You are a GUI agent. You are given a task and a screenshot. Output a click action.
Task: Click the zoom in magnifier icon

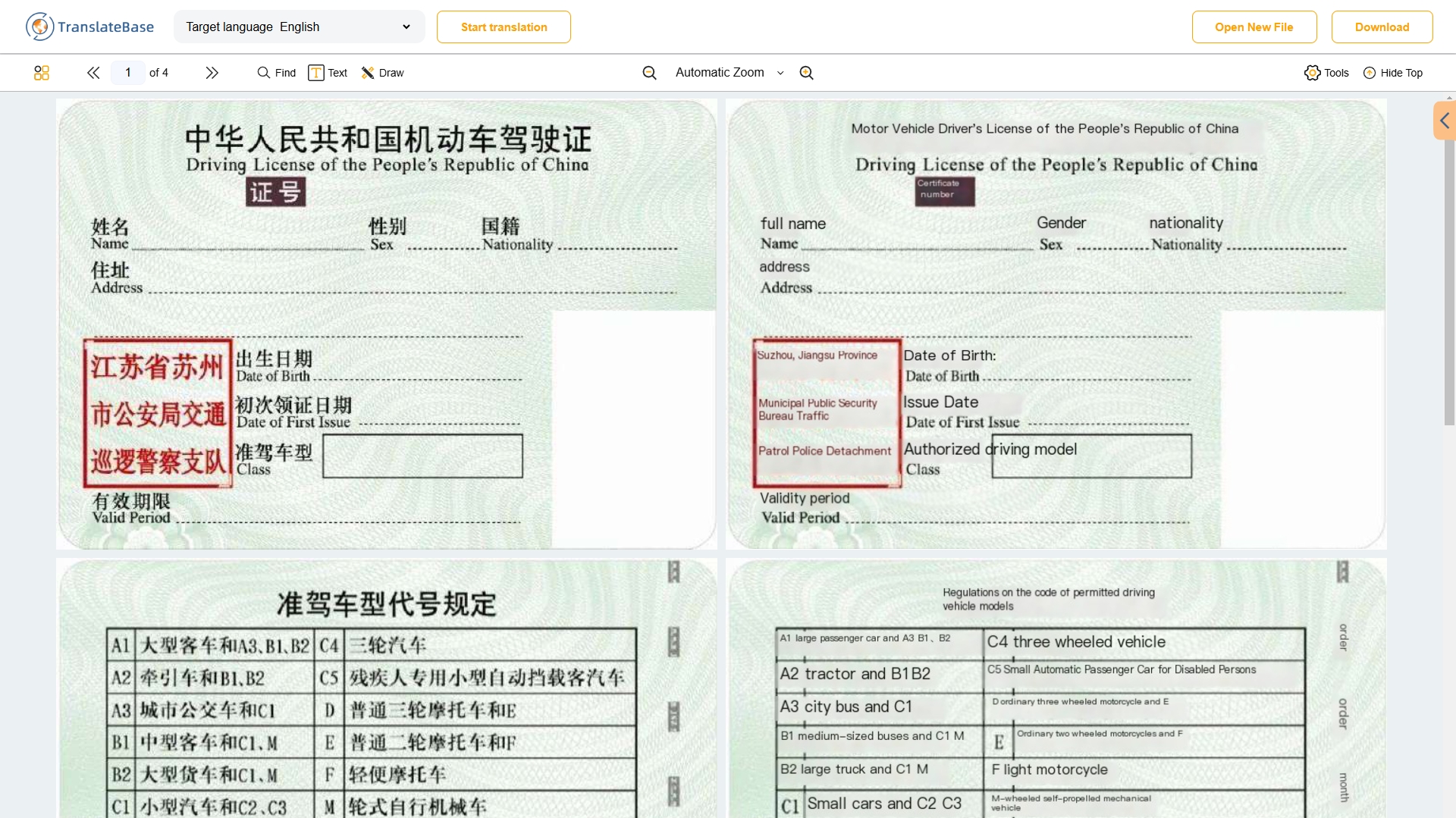click(807, 73)
